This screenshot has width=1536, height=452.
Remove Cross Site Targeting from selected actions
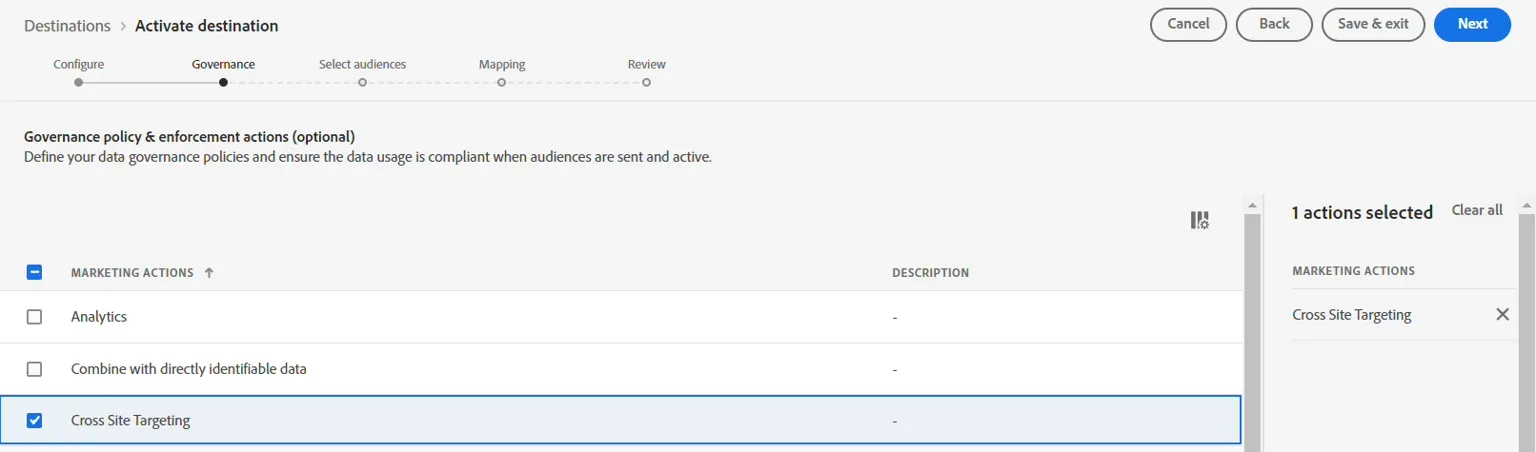pos(1502,314)
